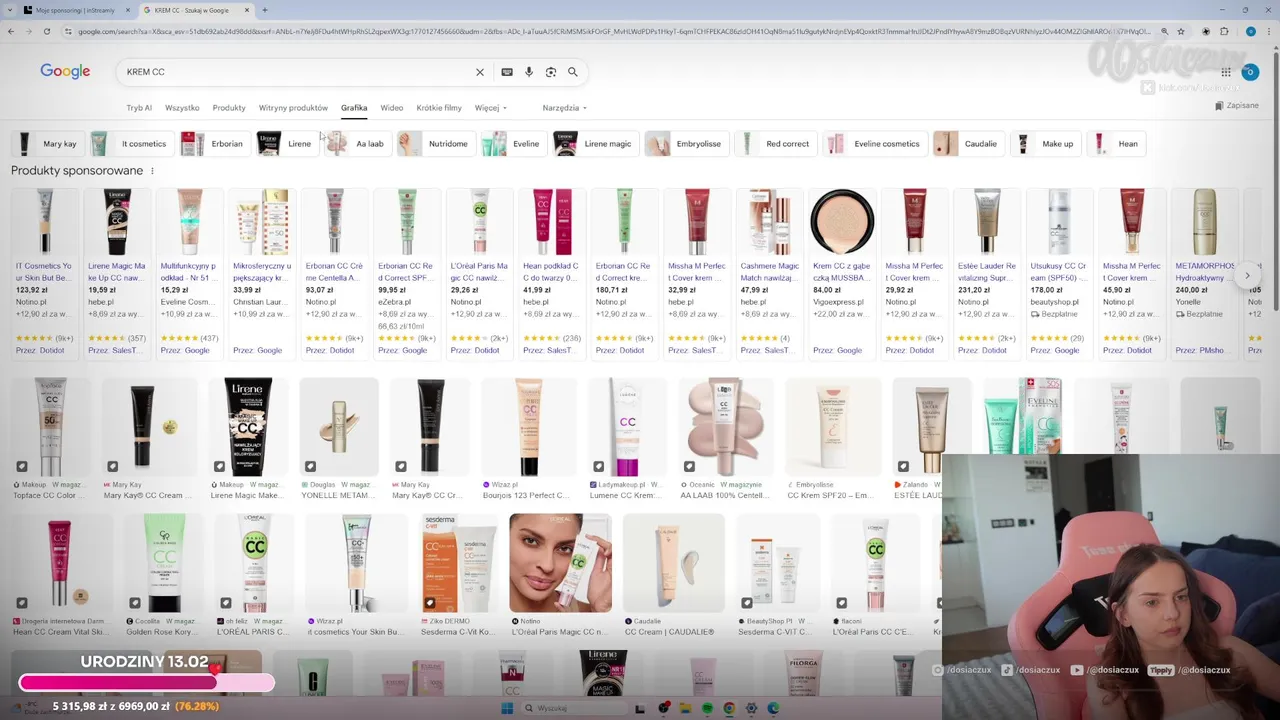Open Lirene Magic Make Up 19,59 zł product
Image resolution: width=1280 pixels, height=720 pixels.
[x=117, y=272]
